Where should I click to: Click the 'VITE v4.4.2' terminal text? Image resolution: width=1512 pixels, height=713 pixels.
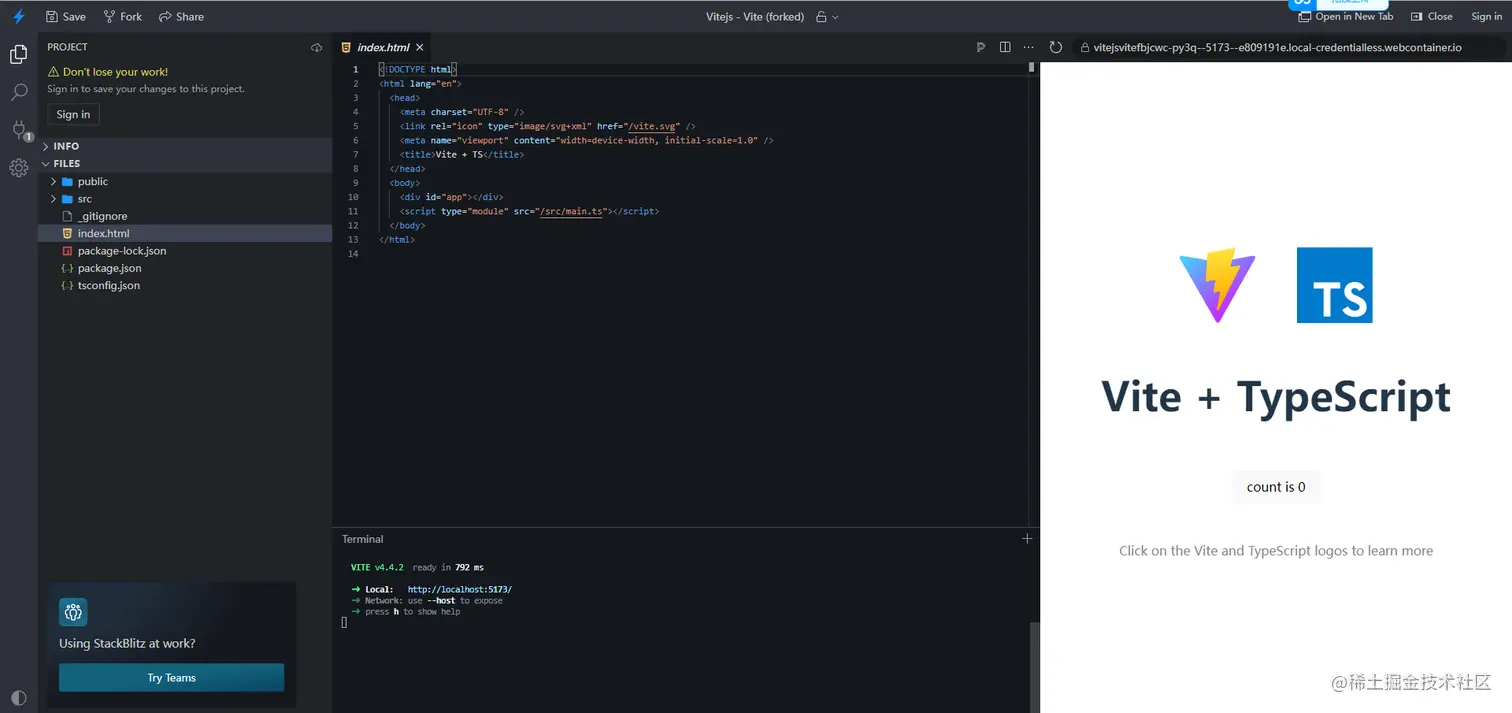[377, 567]
